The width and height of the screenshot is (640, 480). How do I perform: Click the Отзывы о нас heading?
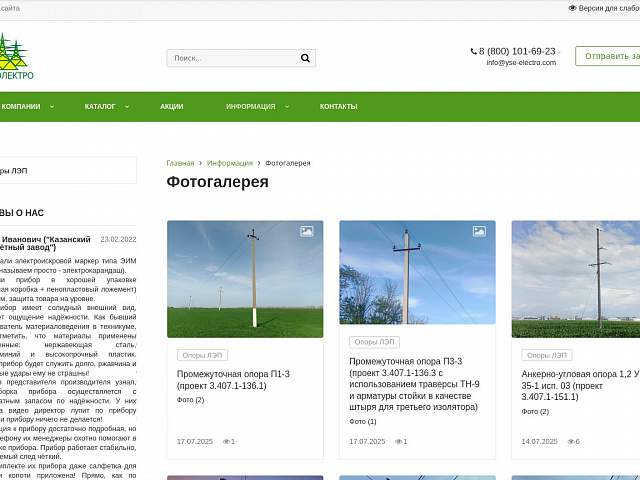(x=22, y=213)
